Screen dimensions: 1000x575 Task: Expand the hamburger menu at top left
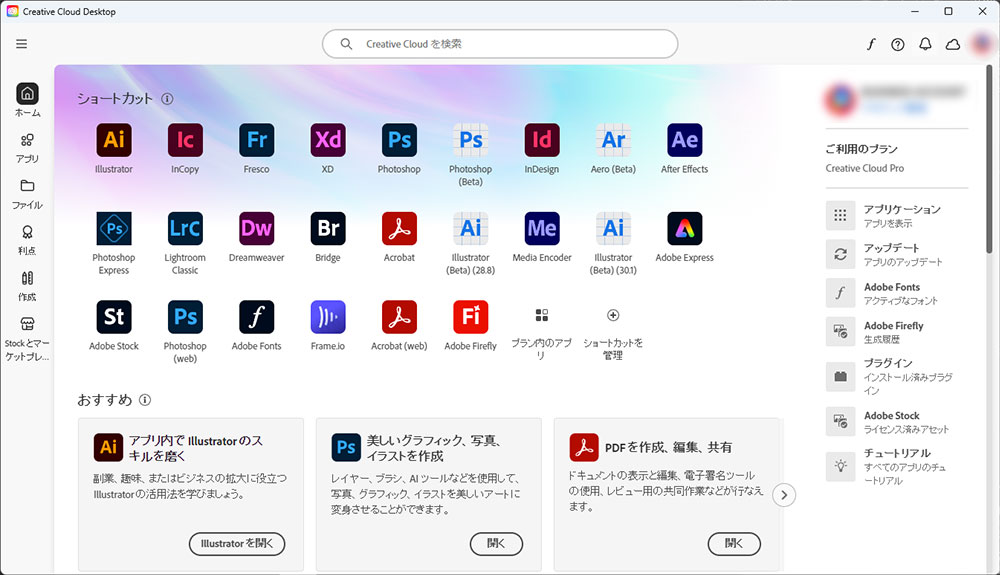[x=22, y=44]
